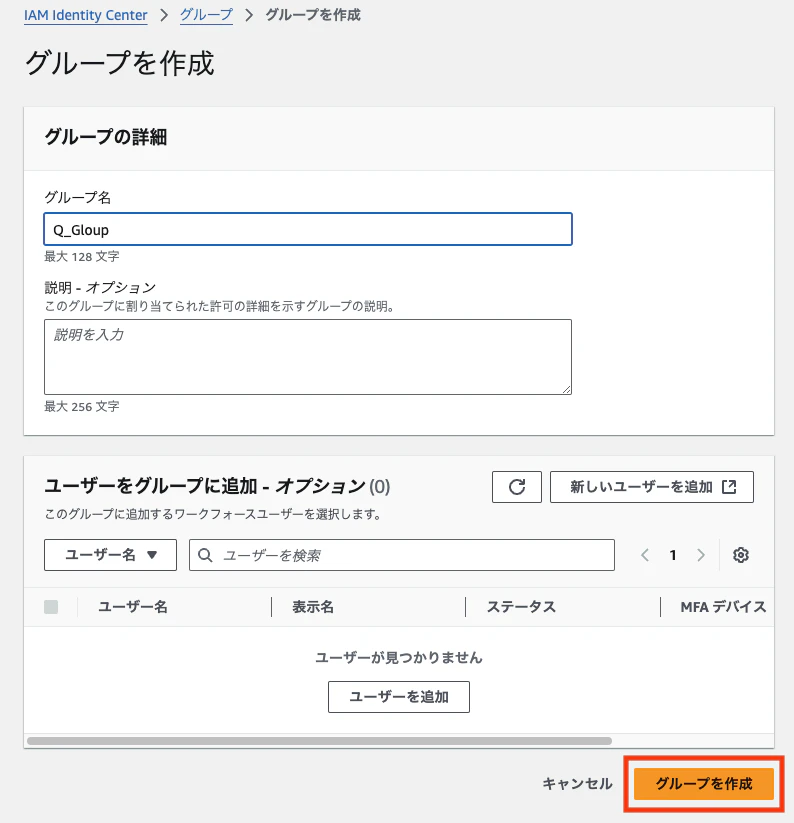Viewport: 794px width, 823px height.
Task: Click the ユーザーを検索 search field
Action: (x=402, y=555)
